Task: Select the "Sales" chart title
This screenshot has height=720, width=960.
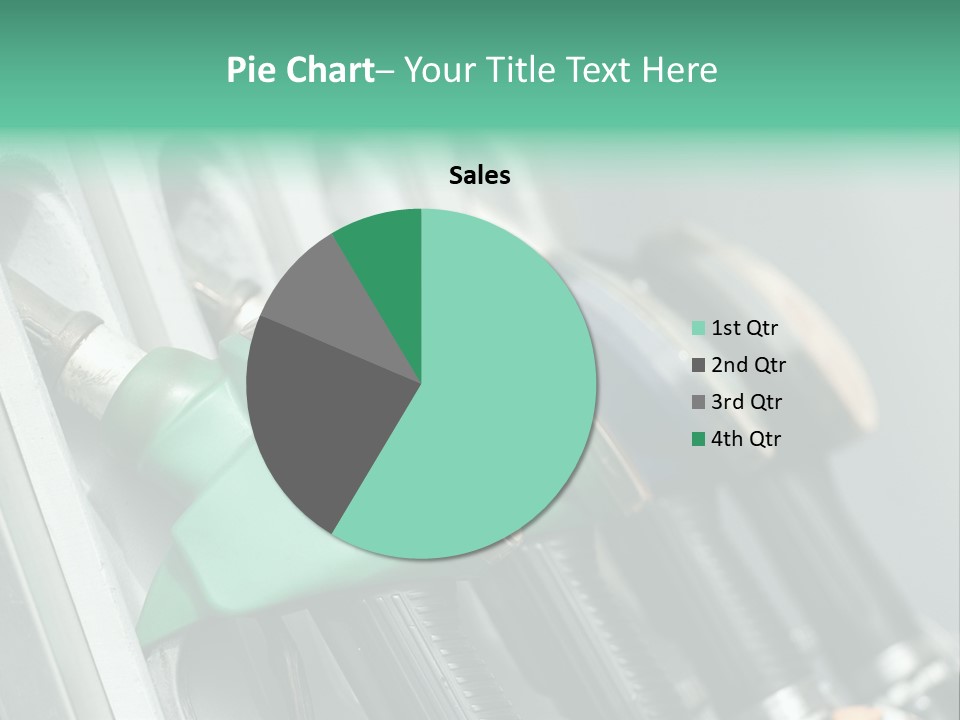Action: [x=479, y=175]
